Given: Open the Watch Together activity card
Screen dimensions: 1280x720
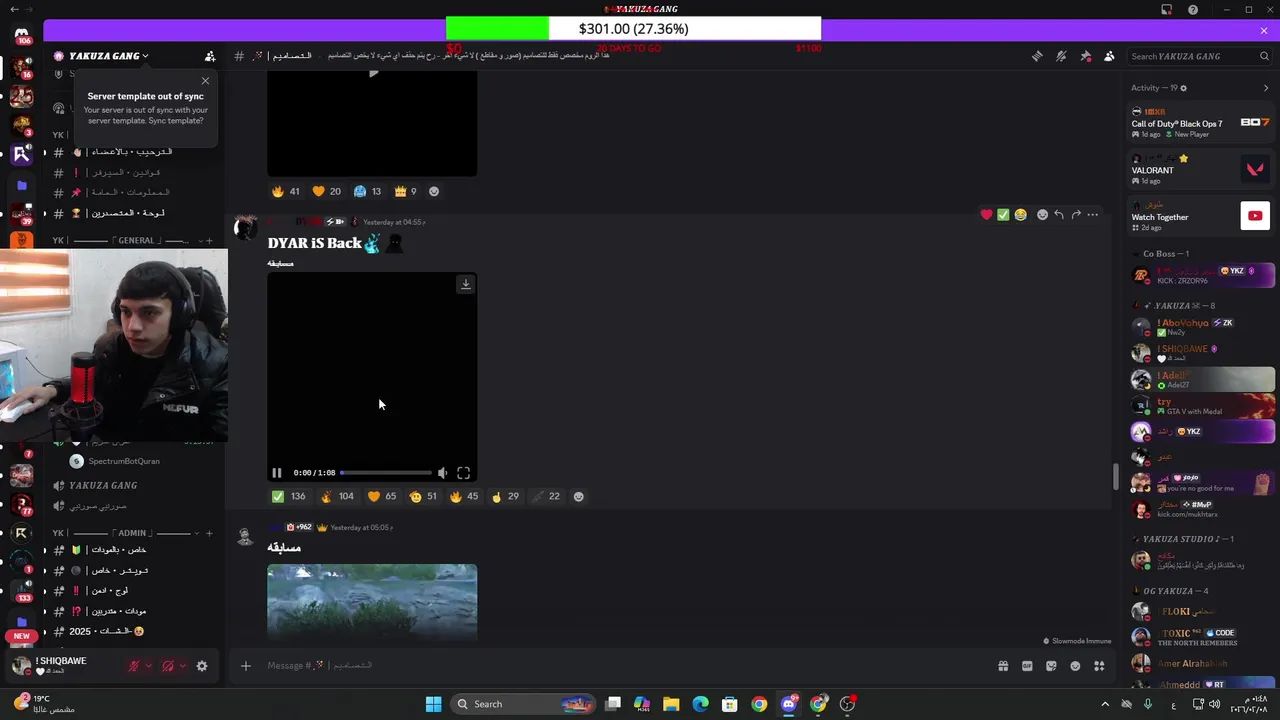Looking at the screenshot, I should point(1200,216).
